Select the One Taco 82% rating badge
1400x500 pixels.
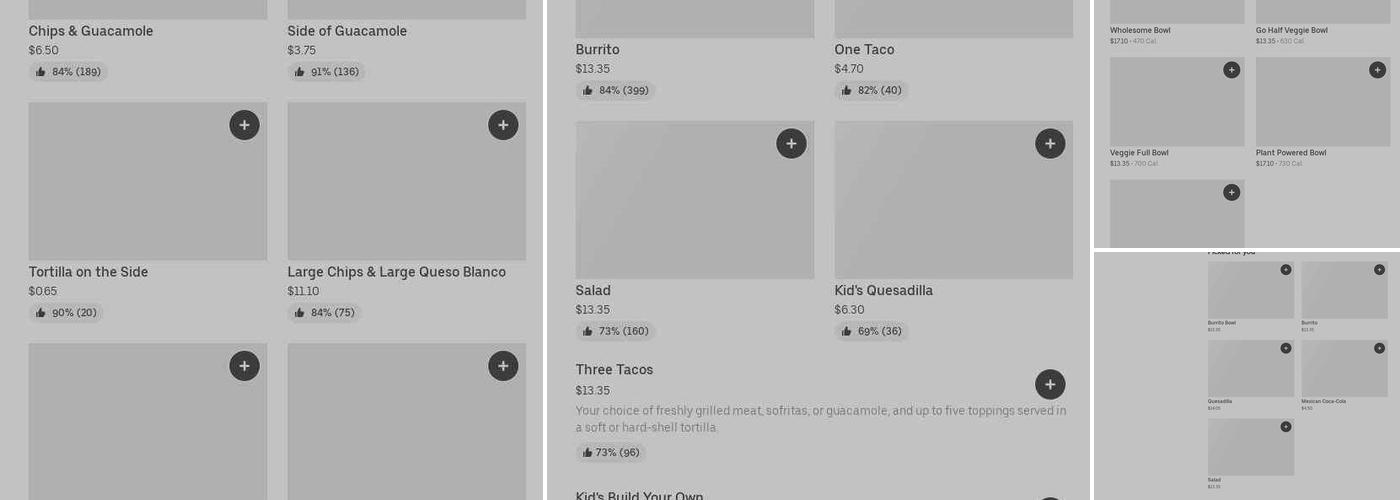tap(871, 91)
